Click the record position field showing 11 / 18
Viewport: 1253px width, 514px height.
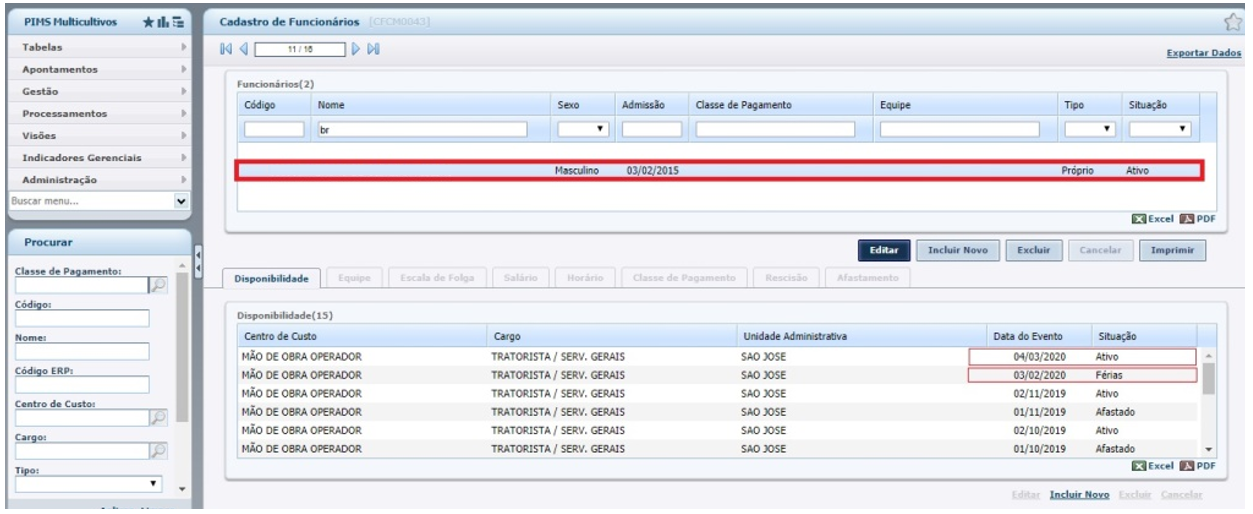298,48
